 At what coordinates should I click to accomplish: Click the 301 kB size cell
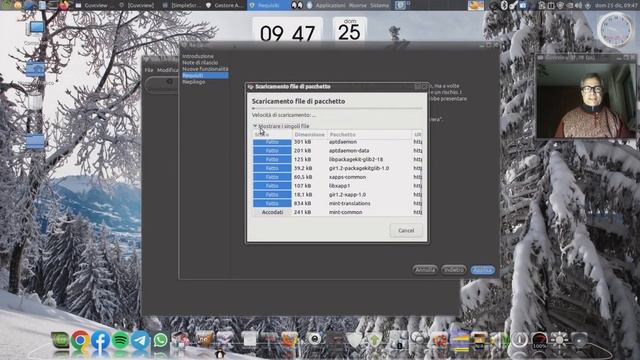(302, 142)
